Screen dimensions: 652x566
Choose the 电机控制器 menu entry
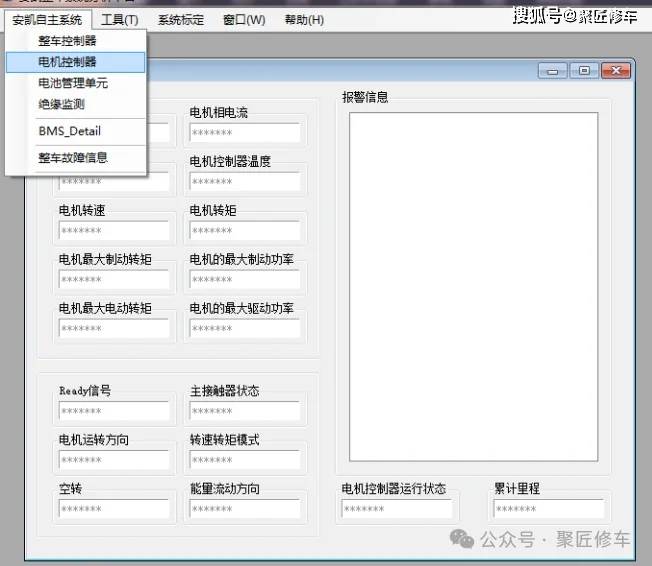tap(67, 62)
